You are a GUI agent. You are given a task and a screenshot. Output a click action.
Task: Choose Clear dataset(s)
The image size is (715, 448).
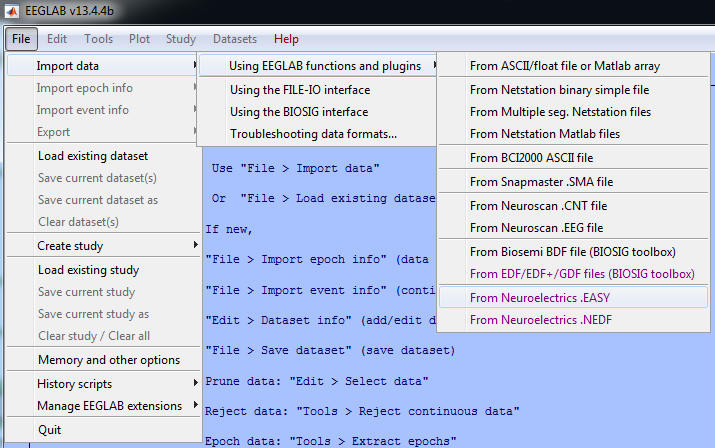tap(104, 221)
